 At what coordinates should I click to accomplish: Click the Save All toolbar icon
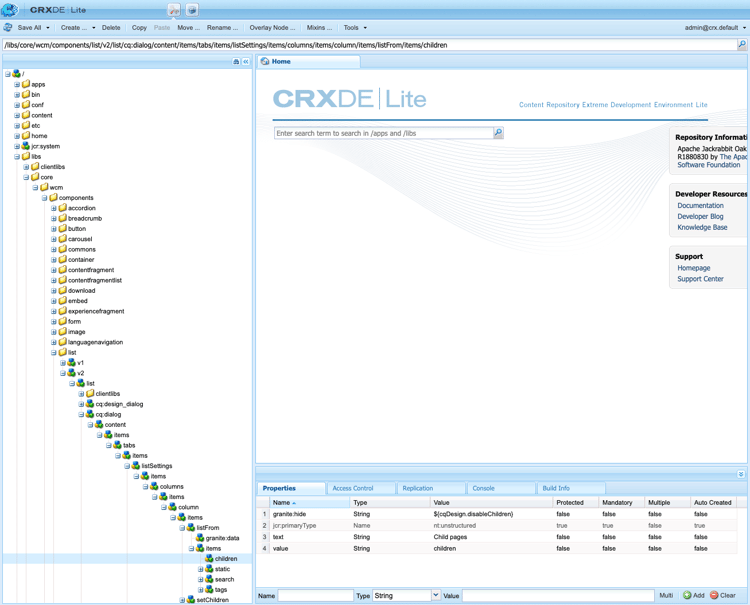click(8, 27)
